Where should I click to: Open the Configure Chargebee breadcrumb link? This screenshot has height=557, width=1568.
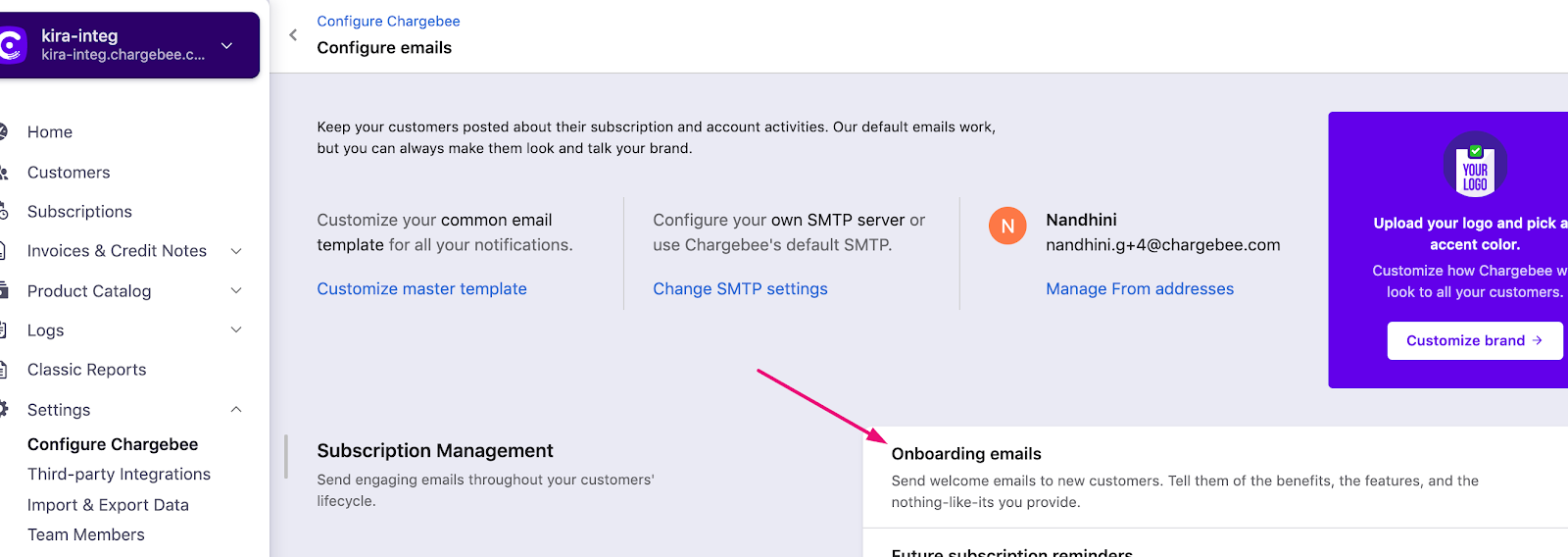(x=388, y=21)
